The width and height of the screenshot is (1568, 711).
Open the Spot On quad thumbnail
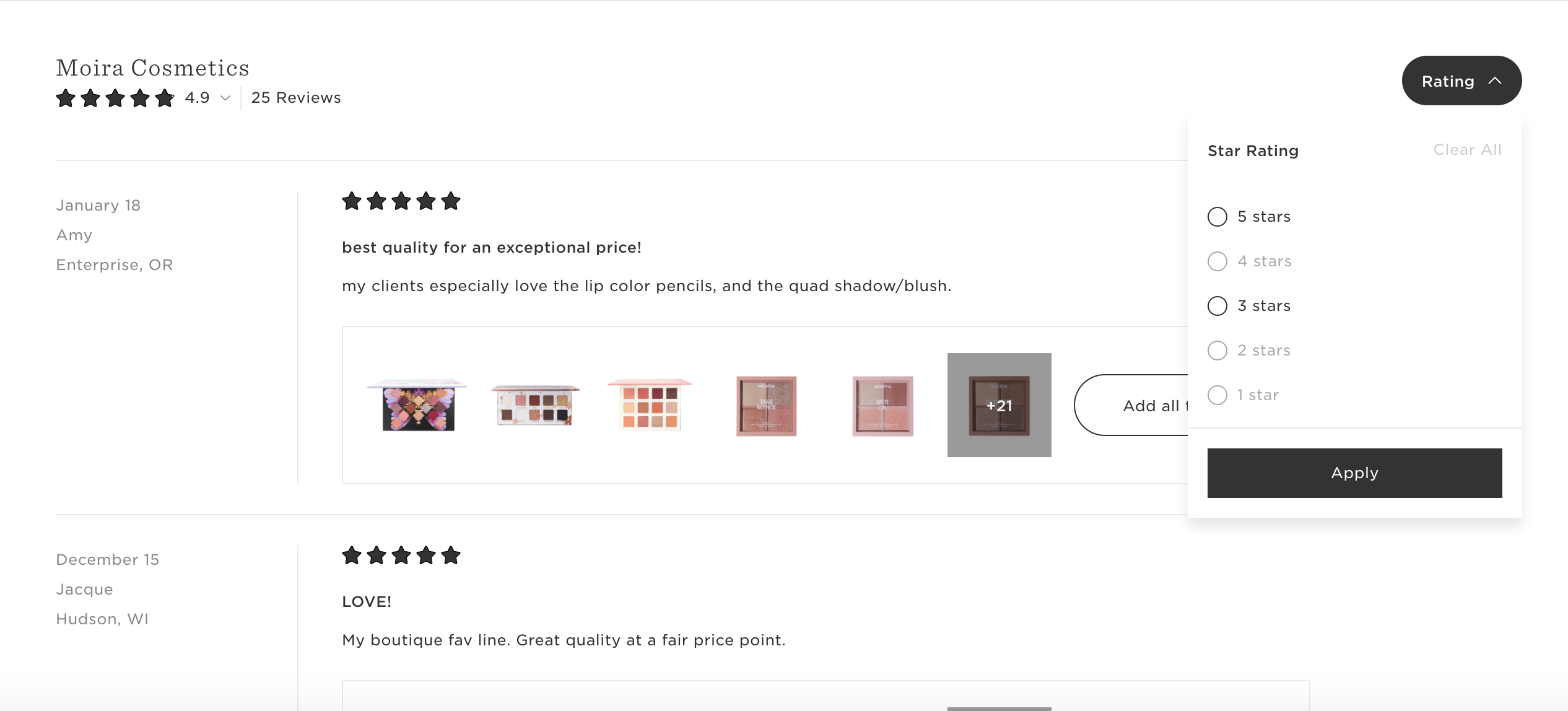pos(882,406)
